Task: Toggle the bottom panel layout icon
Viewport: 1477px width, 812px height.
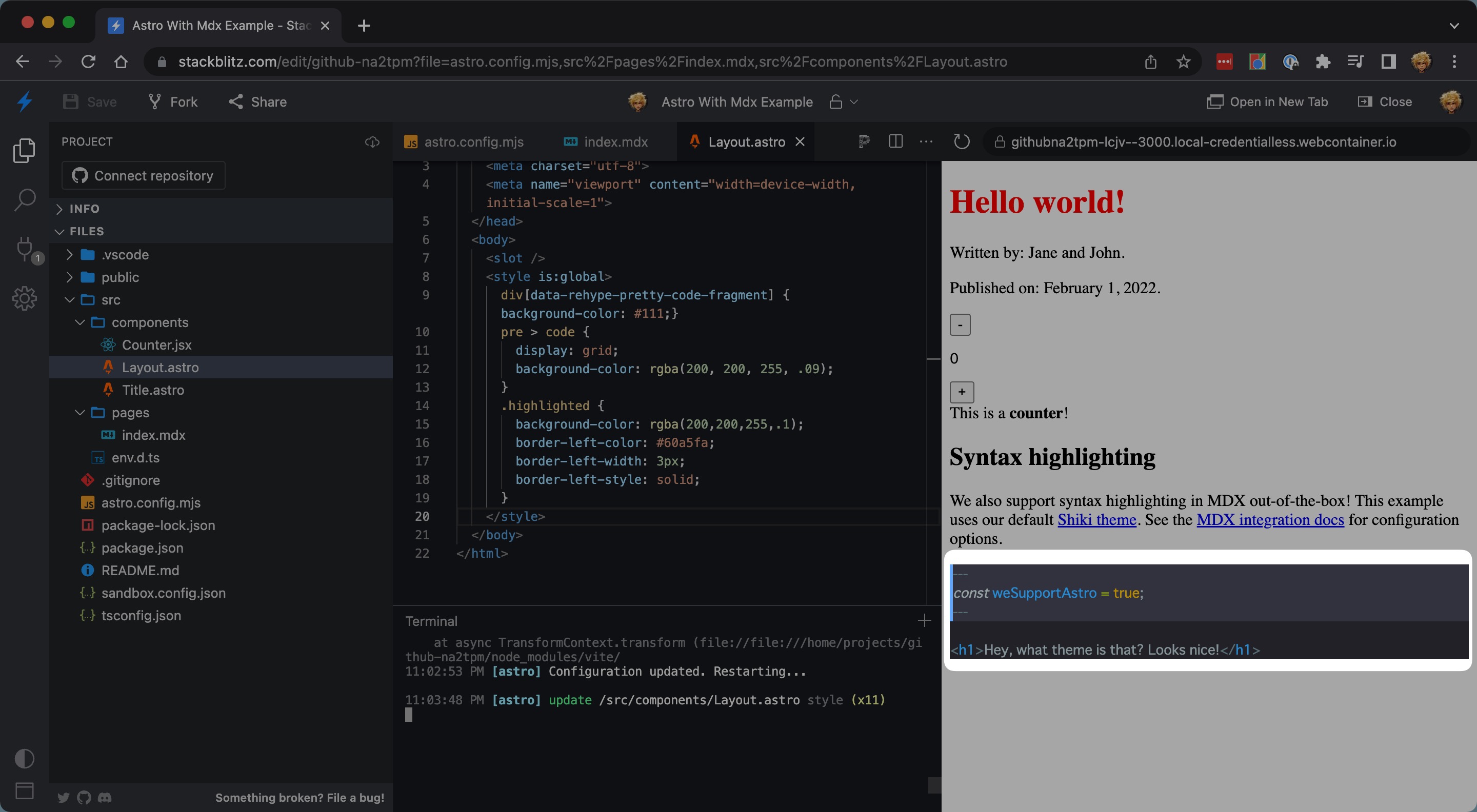Action: (24, 791)
